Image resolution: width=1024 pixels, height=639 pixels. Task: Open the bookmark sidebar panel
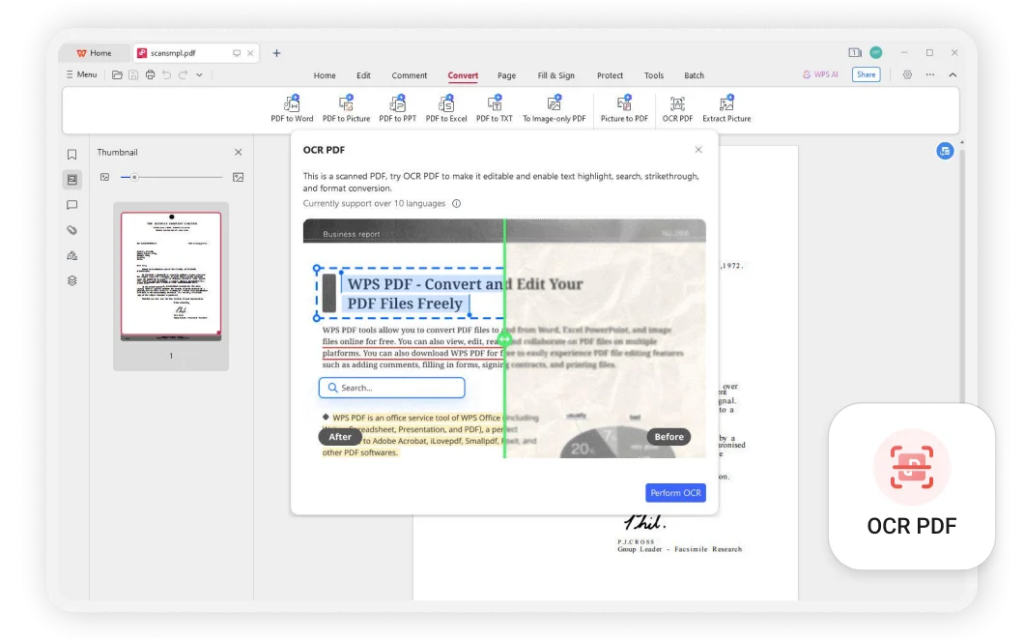pyautogui.click(x=72, y=154)
